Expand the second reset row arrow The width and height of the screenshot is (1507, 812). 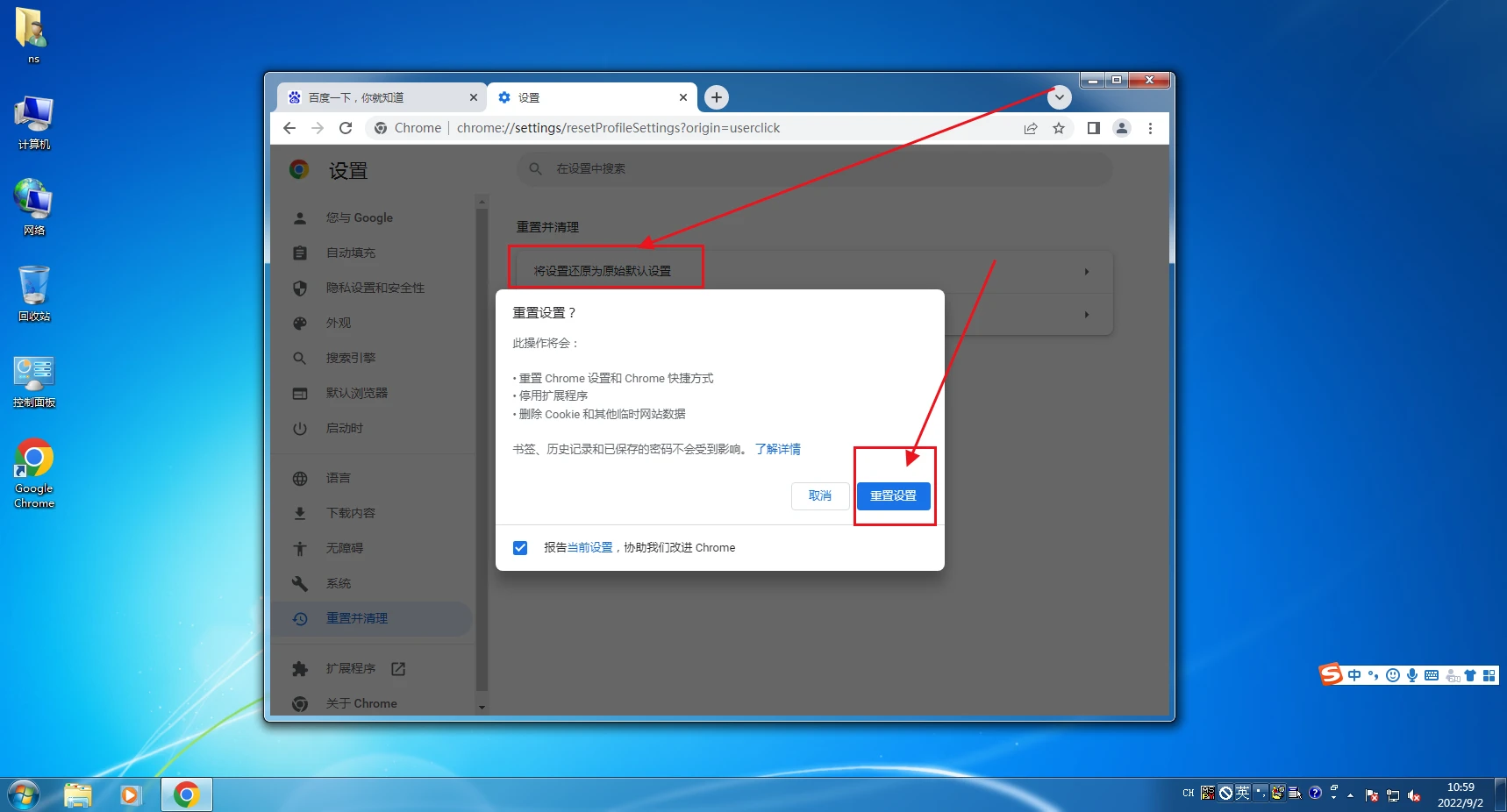(1087, 314)
